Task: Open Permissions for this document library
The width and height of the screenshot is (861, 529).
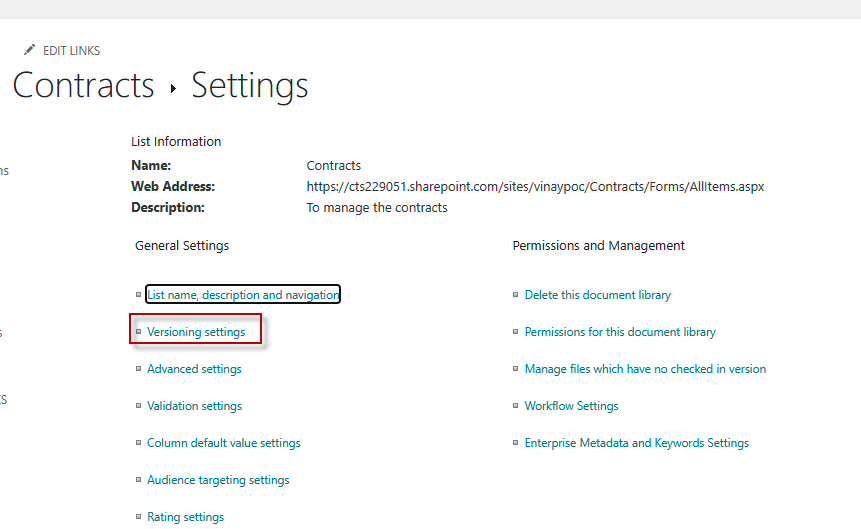Action: pyautogui.click(x=620, y=332)
